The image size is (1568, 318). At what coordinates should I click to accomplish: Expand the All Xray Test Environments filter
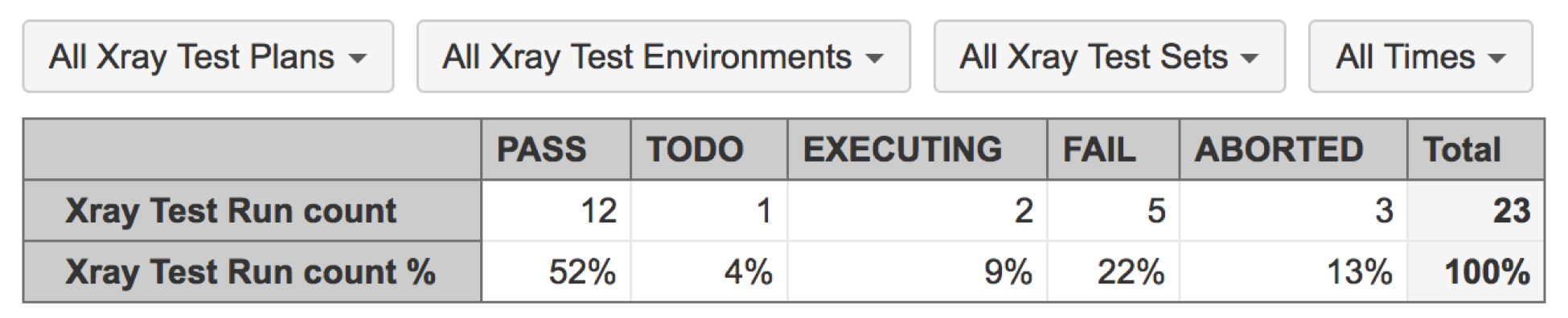point(663,57)
